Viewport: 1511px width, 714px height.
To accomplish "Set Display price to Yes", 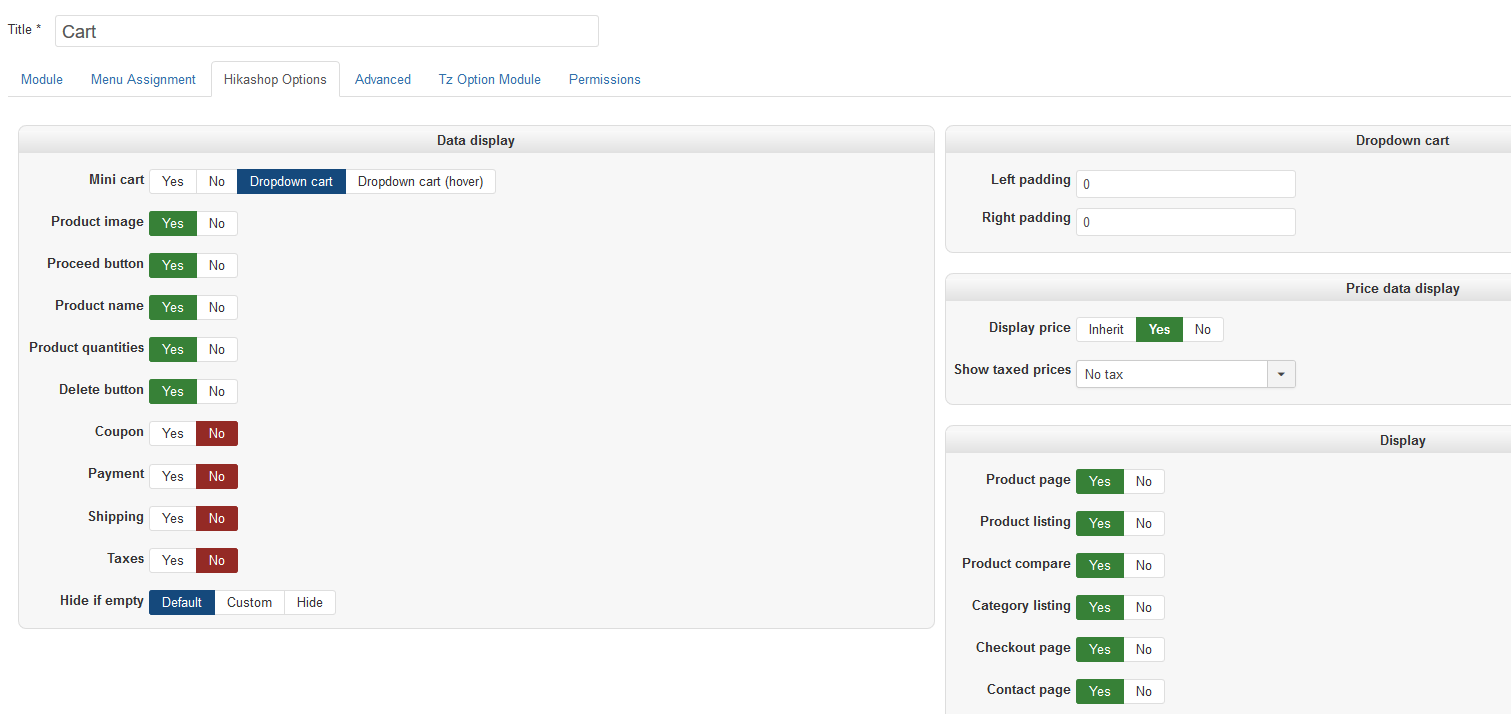I will point(1160,329).
